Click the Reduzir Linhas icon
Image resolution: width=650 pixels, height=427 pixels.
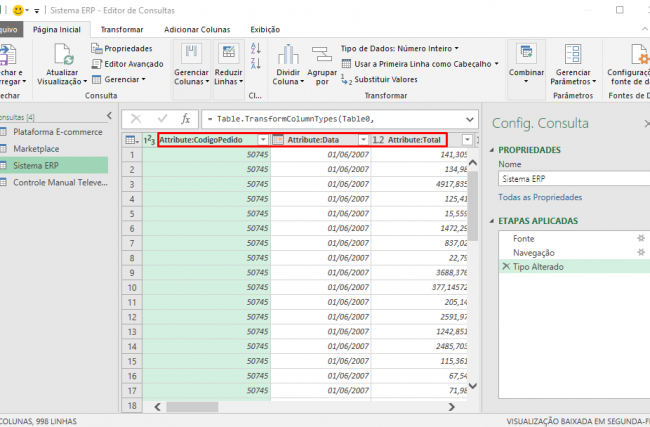coord(228,54)
